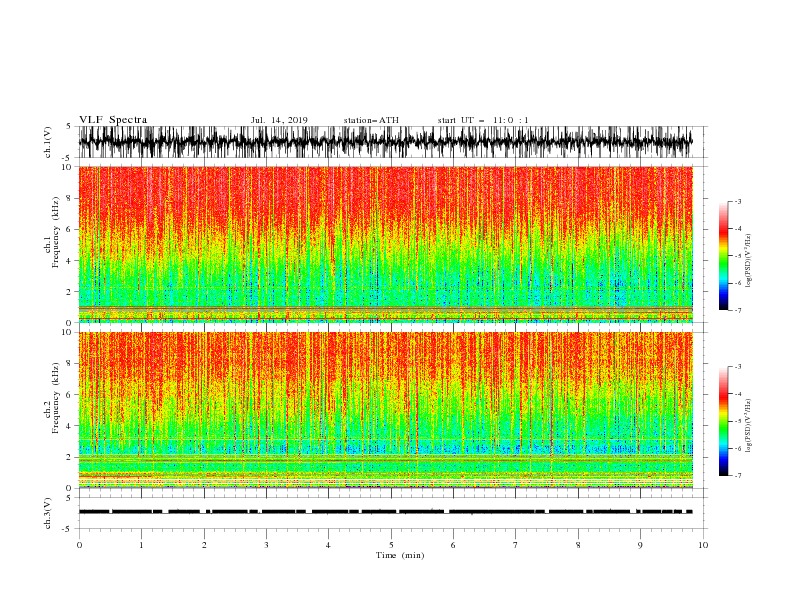The width and height of the screenshot is (792, 612).
Task: Click the "6" kHz tick on ch.1 frequency axis
Action: [69, 230]
